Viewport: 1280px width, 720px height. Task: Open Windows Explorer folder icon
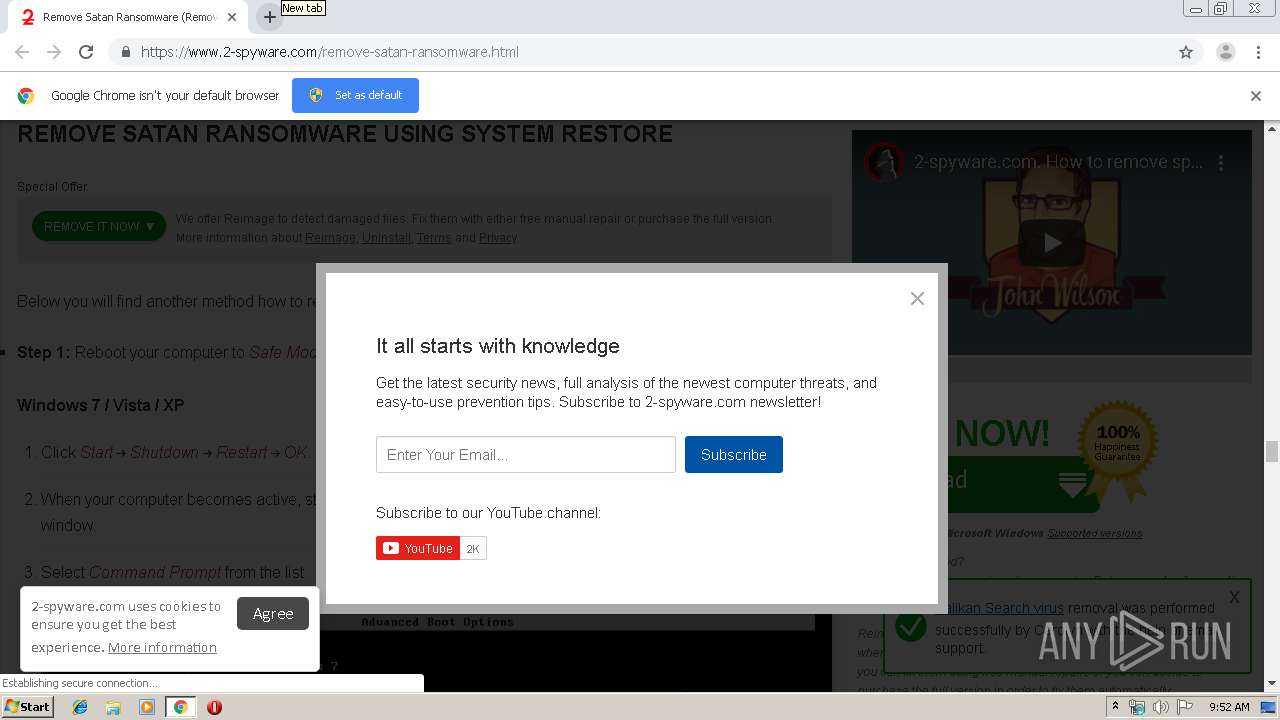tap(113, 707)
